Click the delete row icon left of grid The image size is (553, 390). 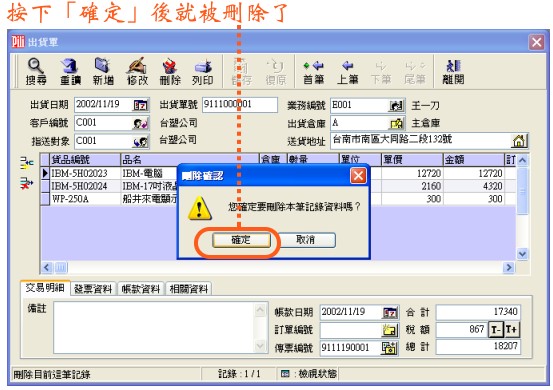pos(26,183)
